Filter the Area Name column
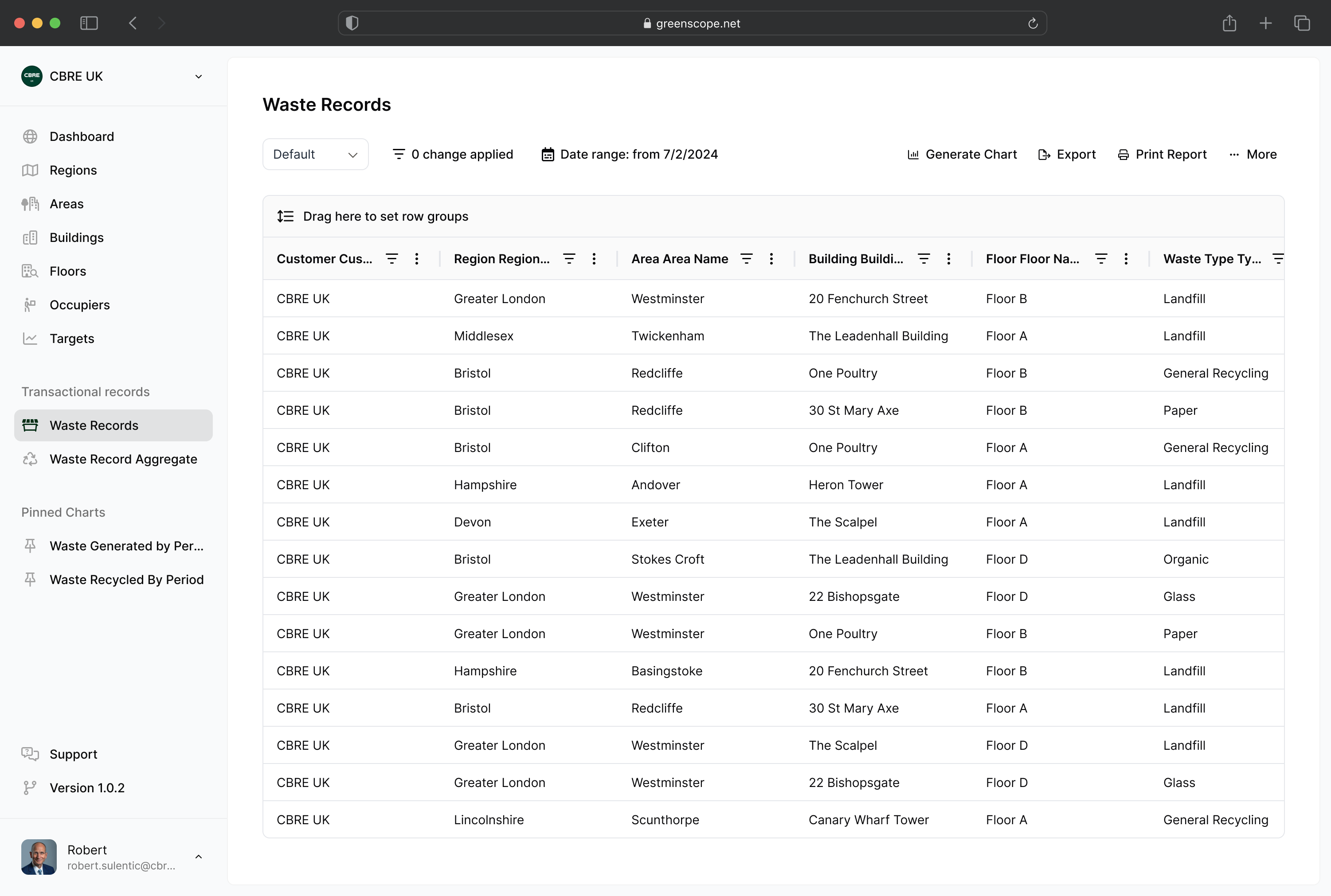Screen dimensions: 1331x896 pyautogui.click(x=746, y=259)
